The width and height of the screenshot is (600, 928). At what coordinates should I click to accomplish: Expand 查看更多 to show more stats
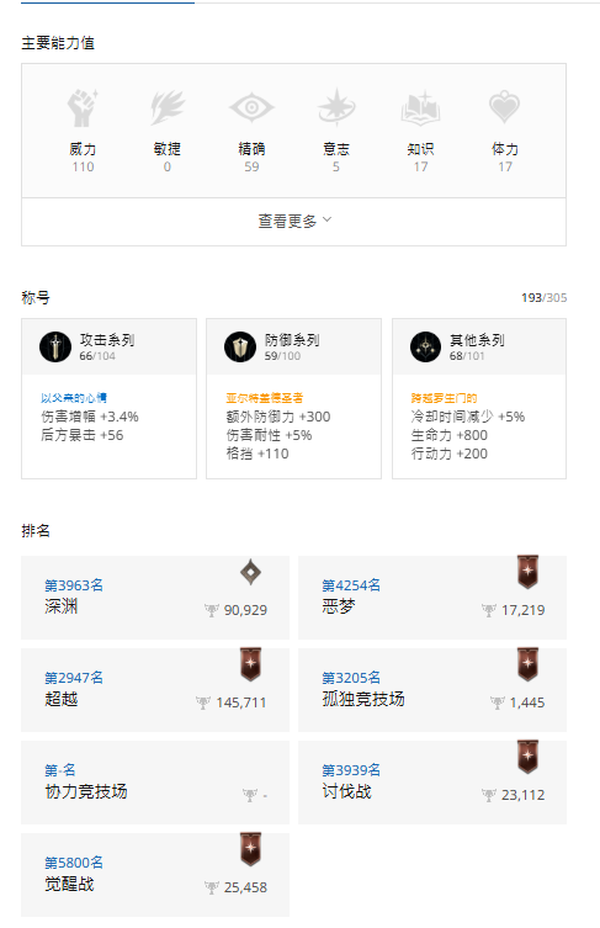click(293, 221)
